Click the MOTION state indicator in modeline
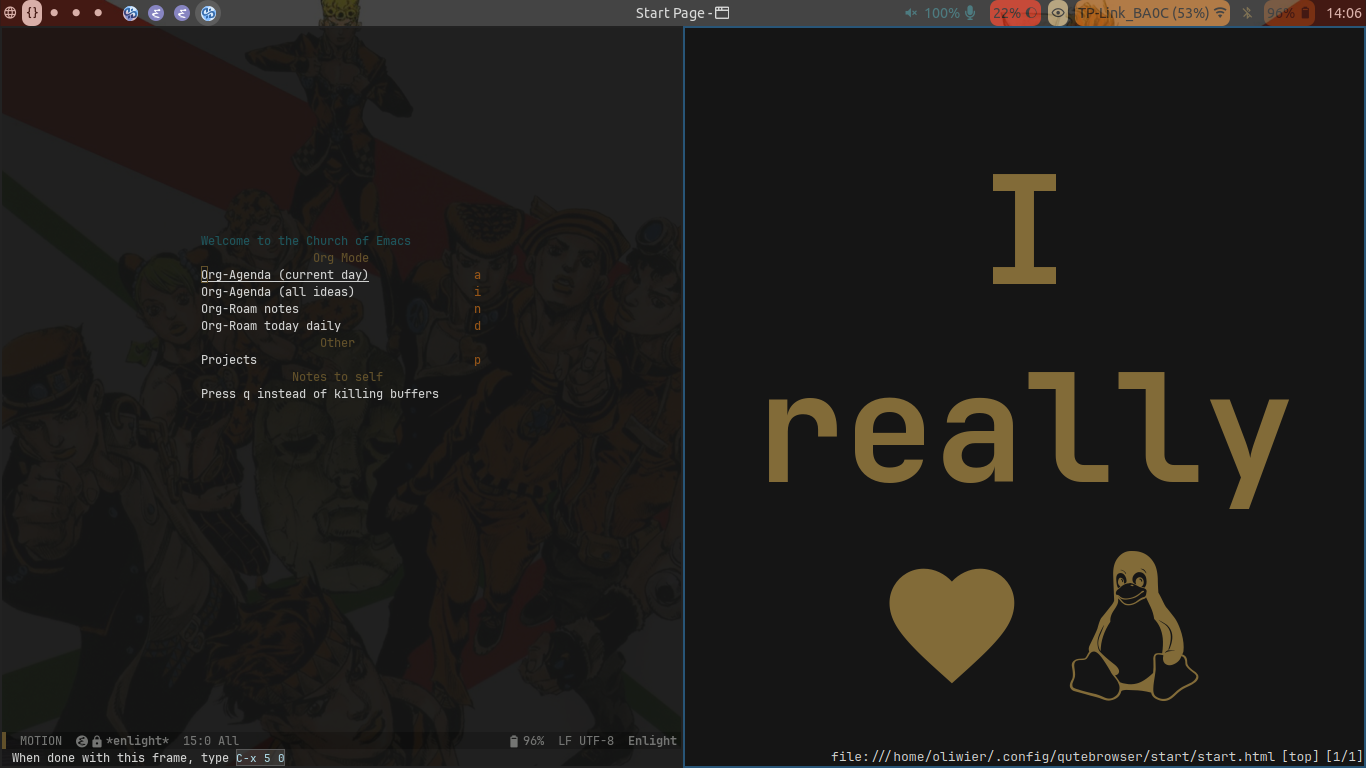 click(x=41, y=741)
